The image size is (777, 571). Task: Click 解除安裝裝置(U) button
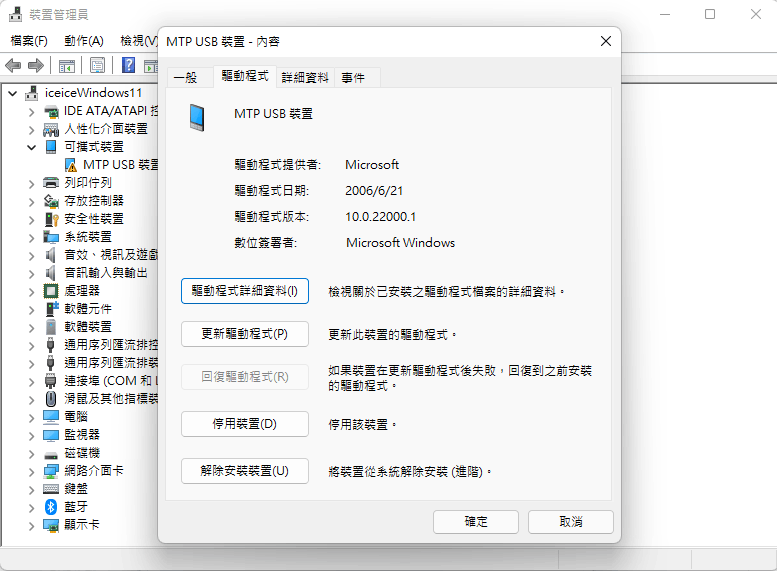[x=245, y=471]
